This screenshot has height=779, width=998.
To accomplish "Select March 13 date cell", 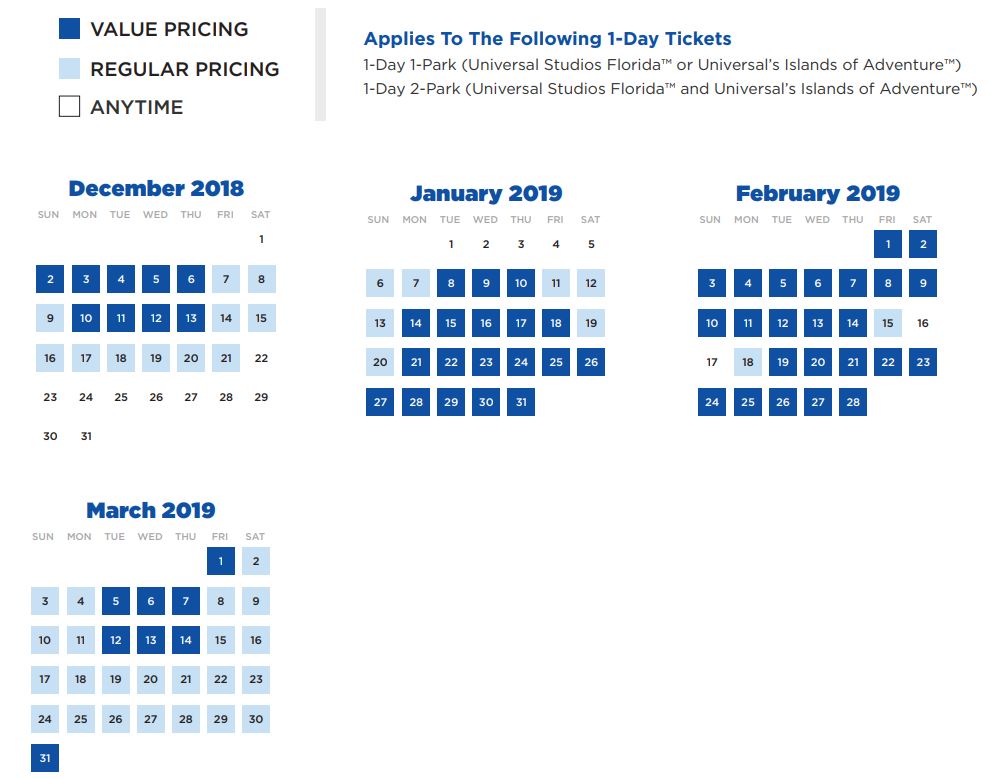I will 151,640.
